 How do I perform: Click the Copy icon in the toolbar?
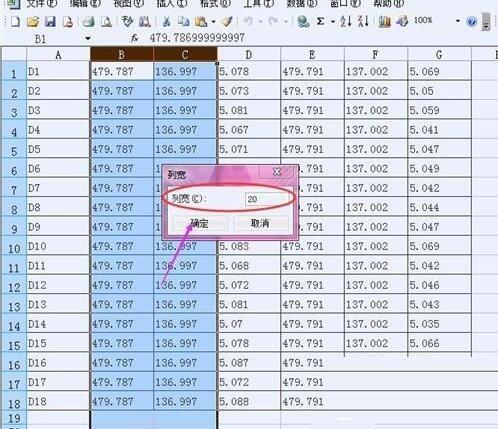tap(183, 22)
